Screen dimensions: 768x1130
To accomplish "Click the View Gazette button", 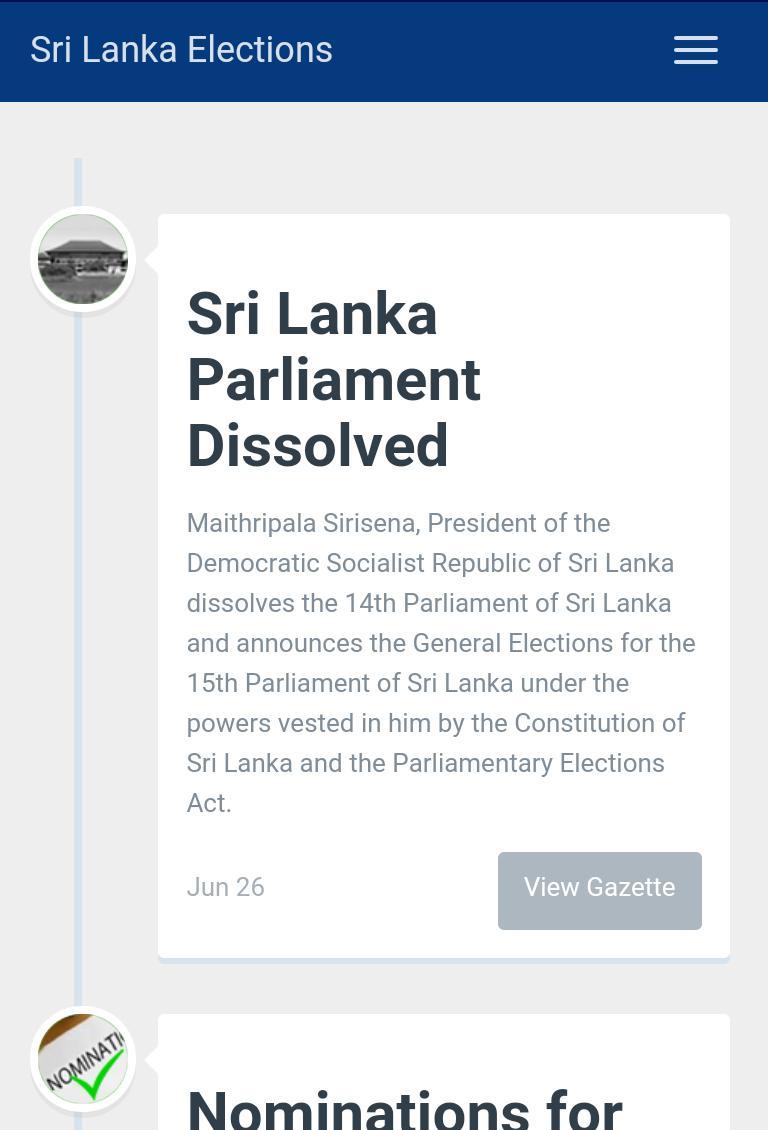I will 599,889.
